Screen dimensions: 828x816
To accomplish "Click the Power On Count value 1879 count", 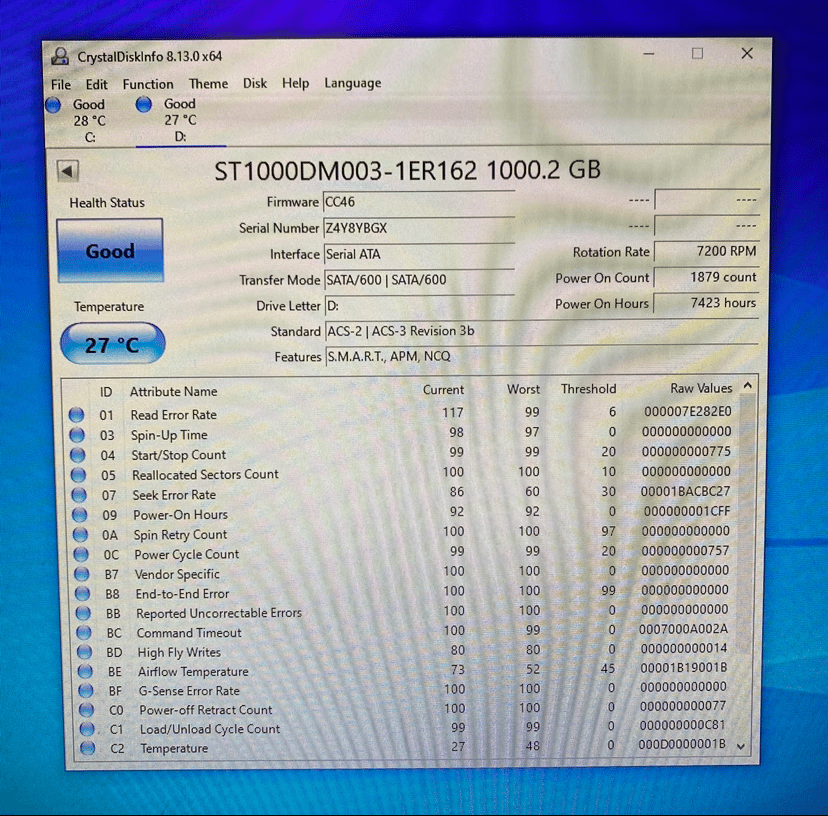I will (707, 277).
